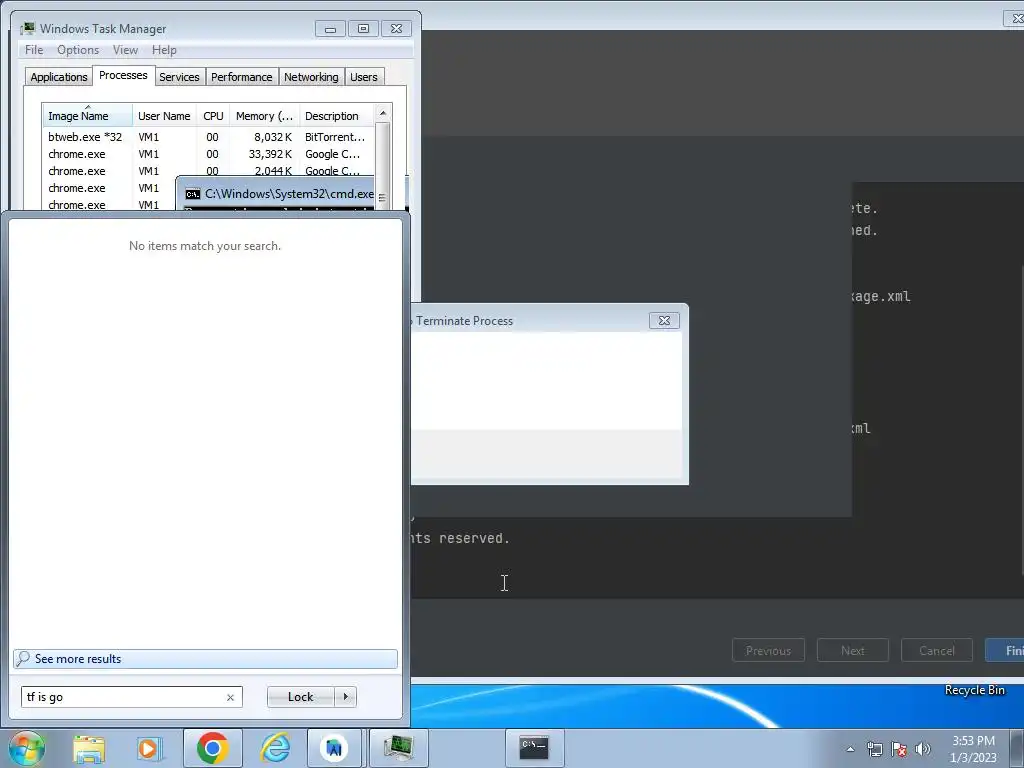Screen dimensions: 1024x768
Task: Switch to the Applications tab
Action: [x=58, y=77]
